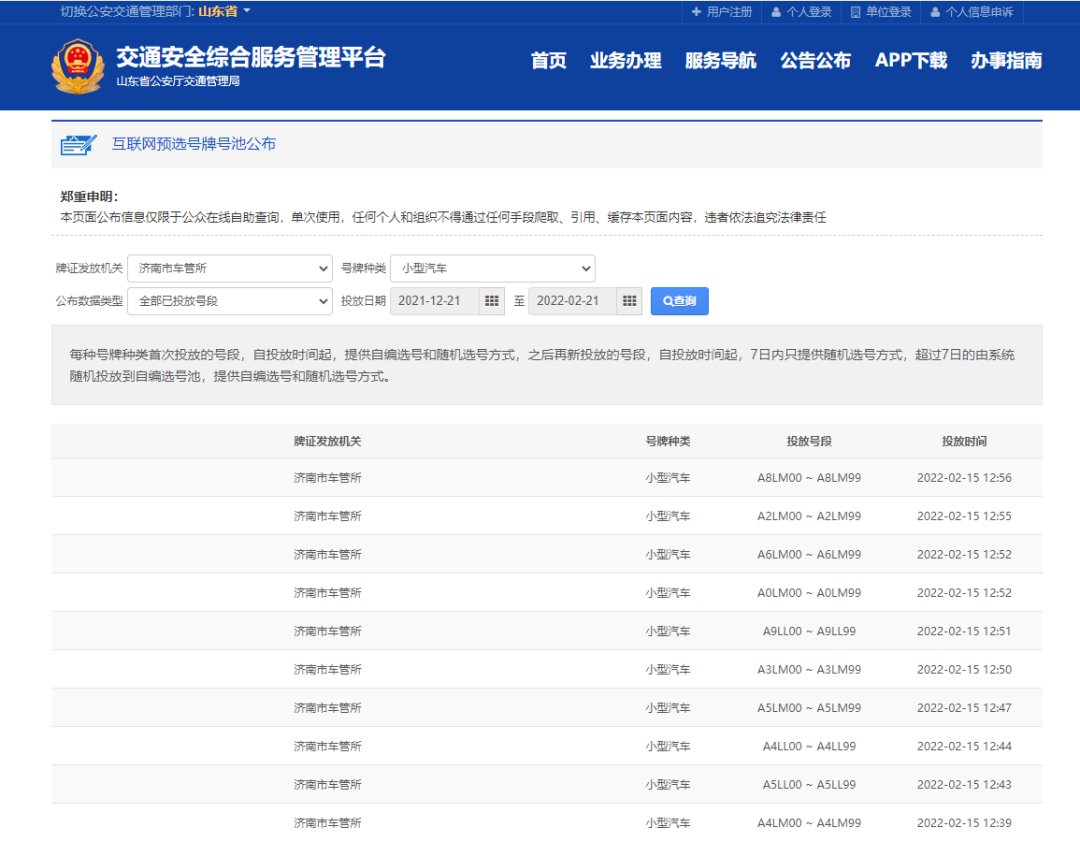Viewport: 1080px width, 842px height.
Task: Open the 业务办理 navigation menu
Action: point(625,61)
